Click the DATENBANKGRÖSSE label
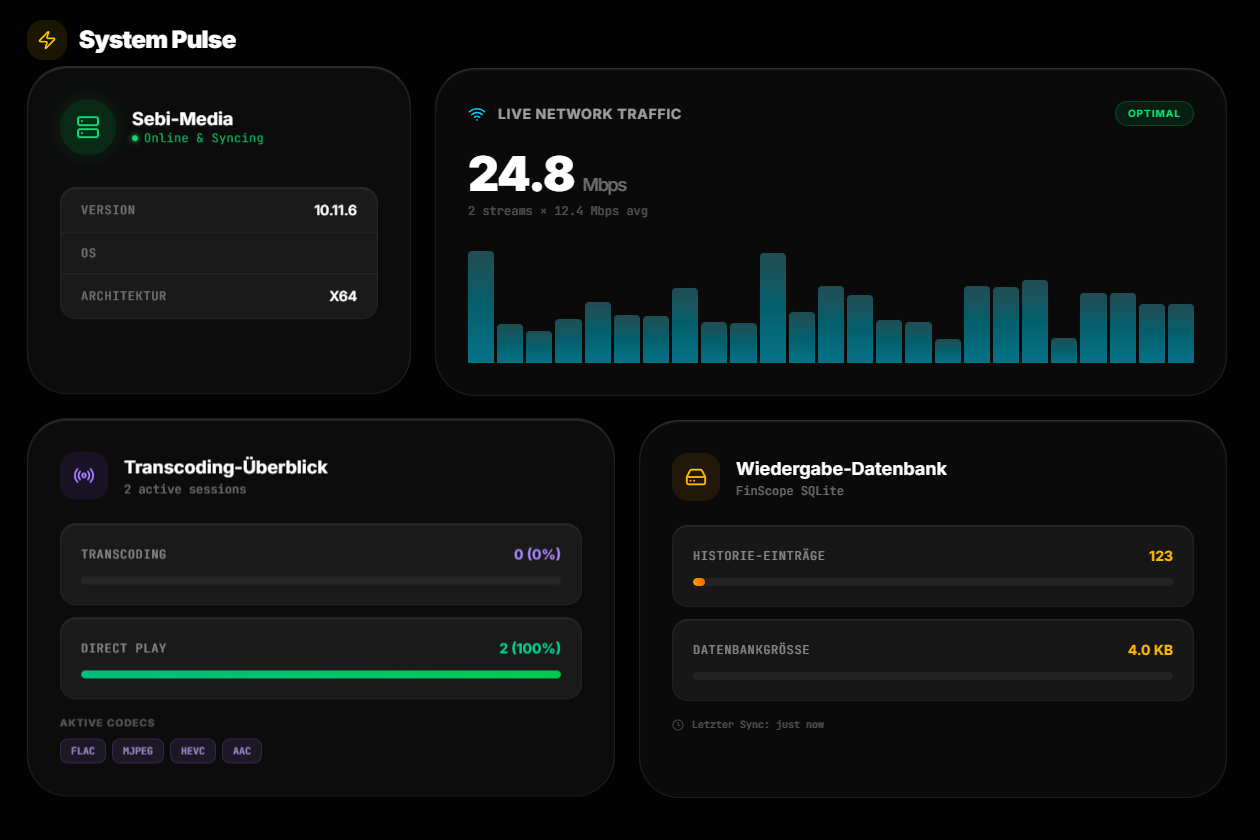The height and width of the screenshot is (840, 1260). (x=751, y=650)
